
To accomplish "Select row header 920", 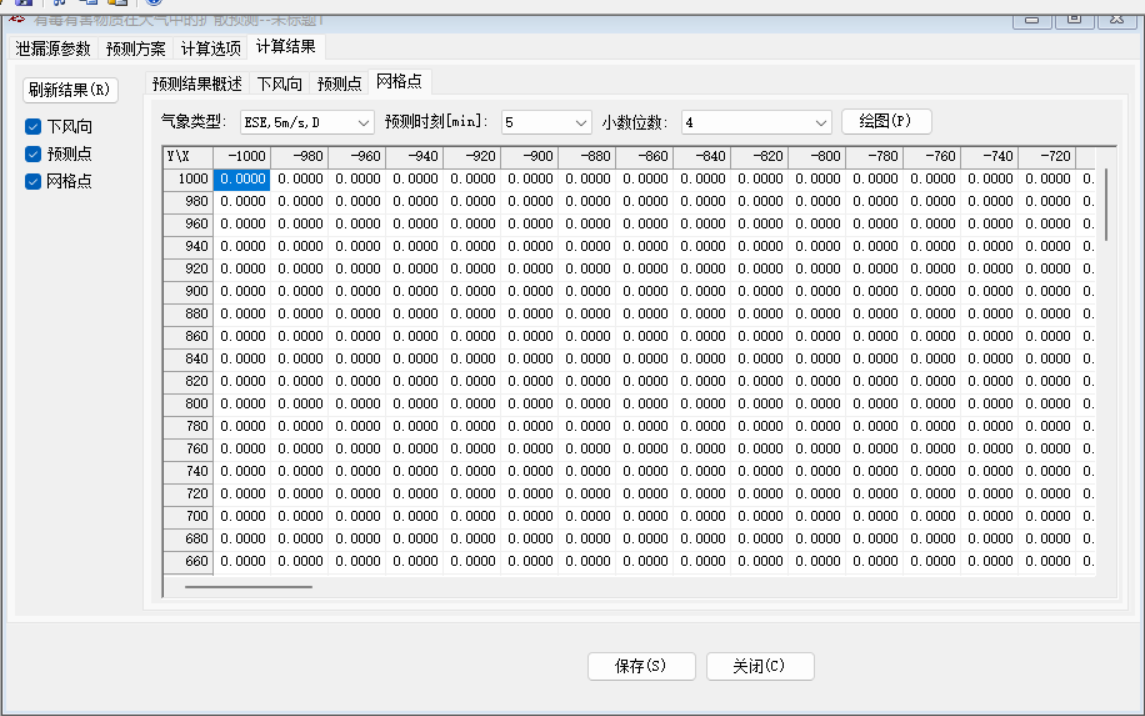I will coord(188,269).
